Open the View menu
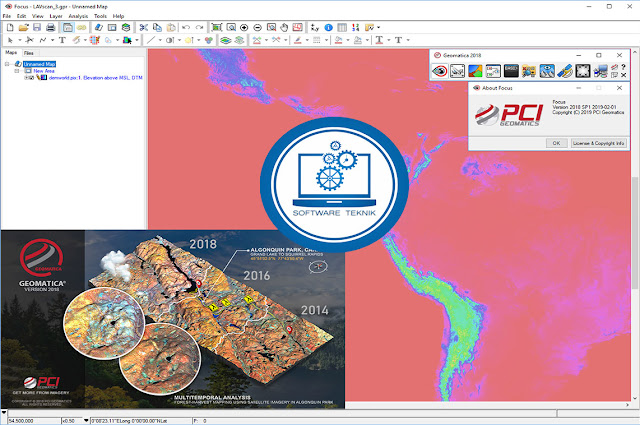 coord(38,16)
